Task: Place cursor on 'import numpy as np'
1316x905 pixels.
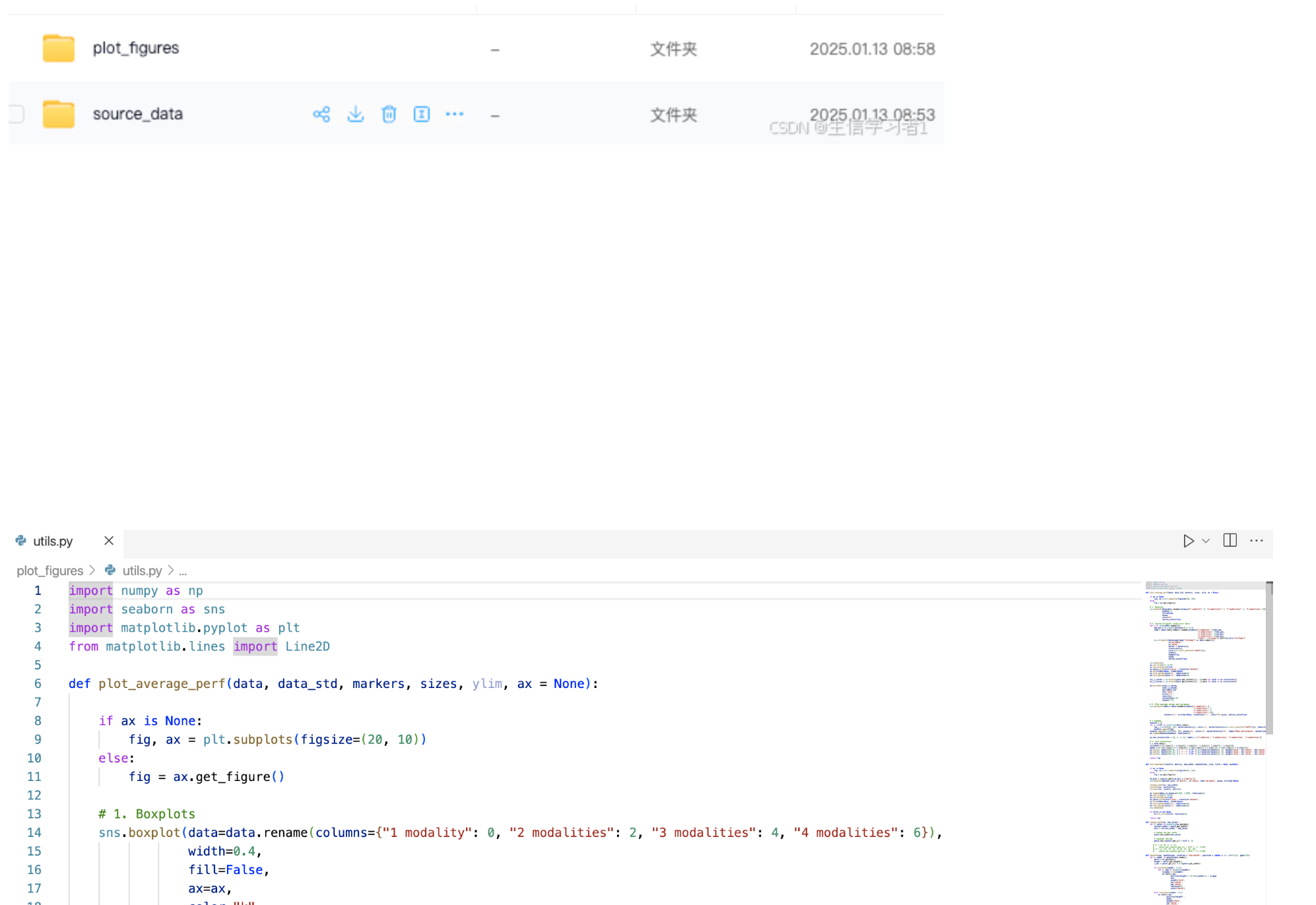Action: click(x=136, y=591)
